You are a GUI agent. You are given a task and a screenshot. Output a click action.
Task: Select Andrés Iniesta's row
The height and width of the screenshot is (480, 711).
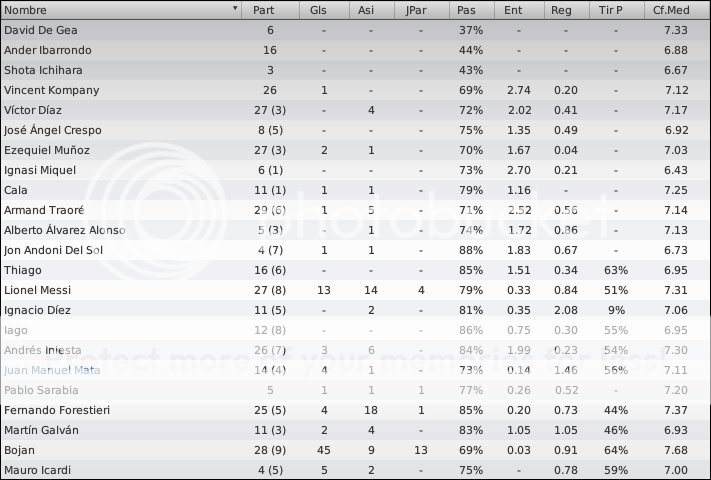[356, 350]
